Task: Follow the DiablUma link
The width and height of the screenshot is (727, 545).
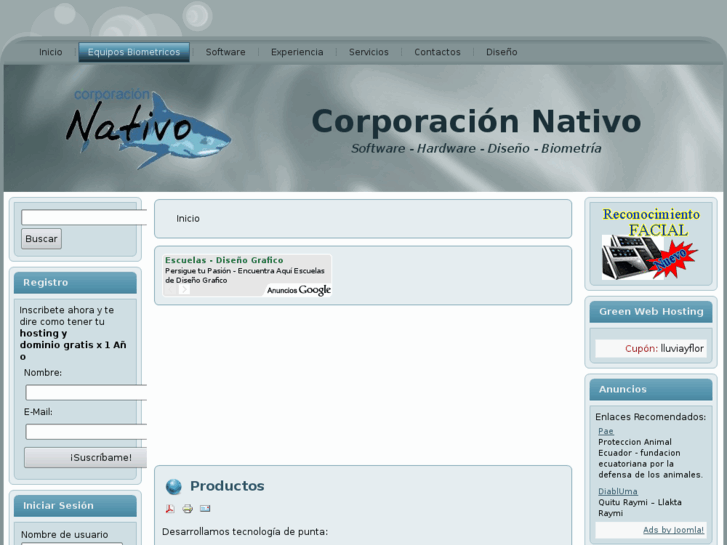Action: tap(618, 491)
